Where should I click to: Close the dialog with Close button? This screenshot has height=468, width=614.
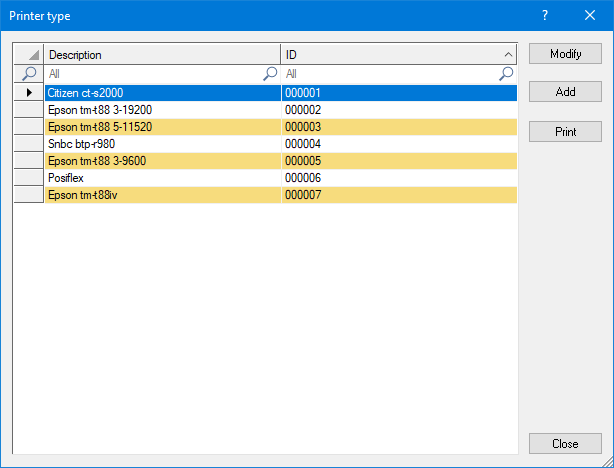click(x=565, y=443)
